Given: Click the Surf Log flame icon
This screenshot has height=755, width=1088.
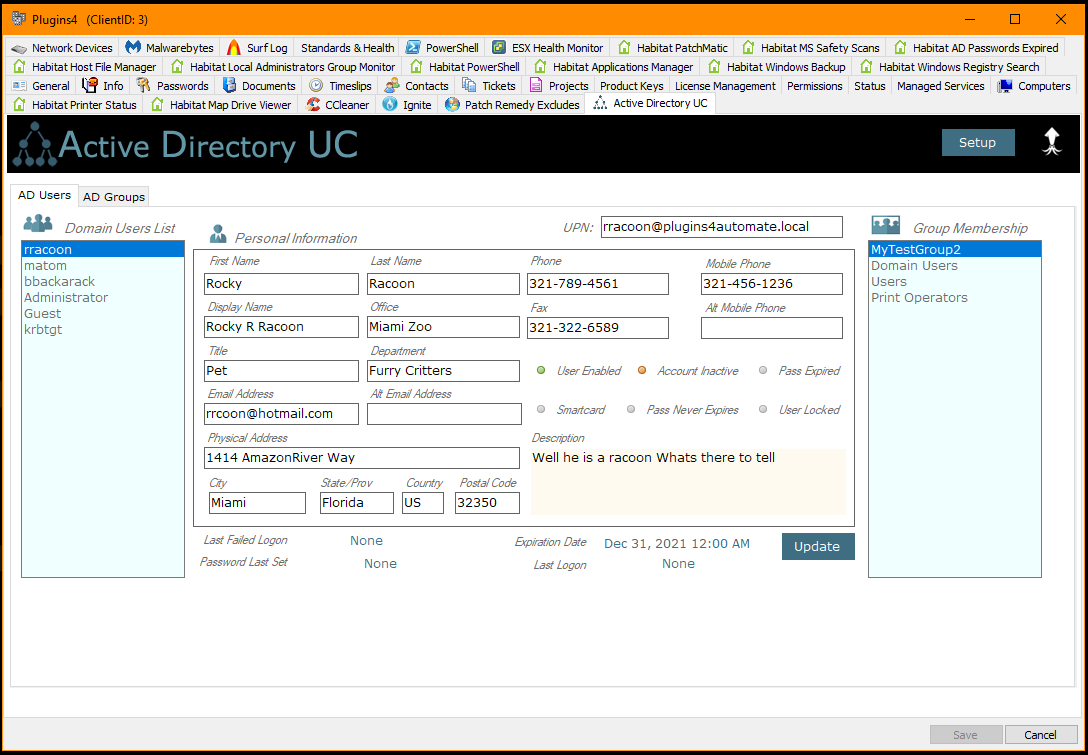Looking at the screenshot, I should (x=234, y=48).
